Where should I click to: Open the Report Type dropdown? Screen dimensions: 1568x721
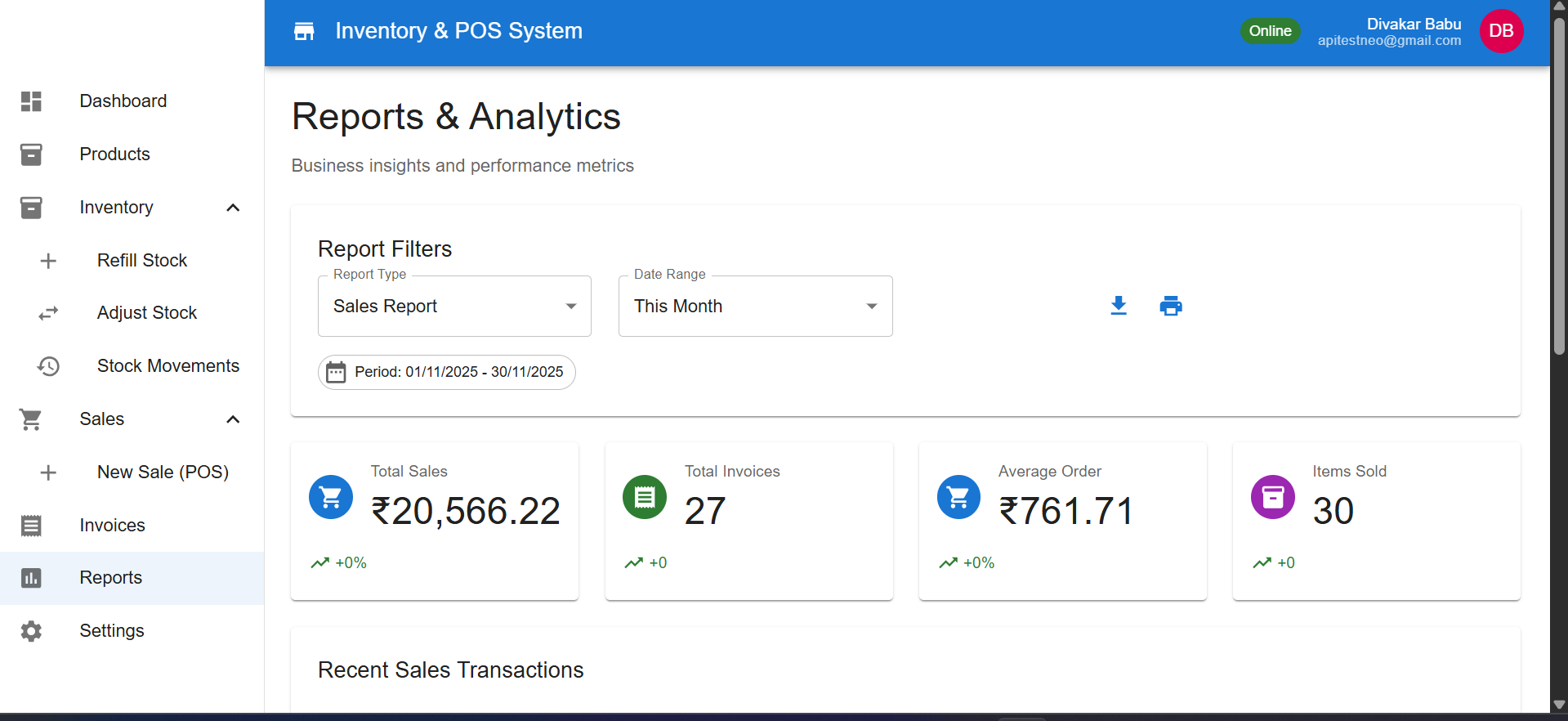click(x=454, y=307)
